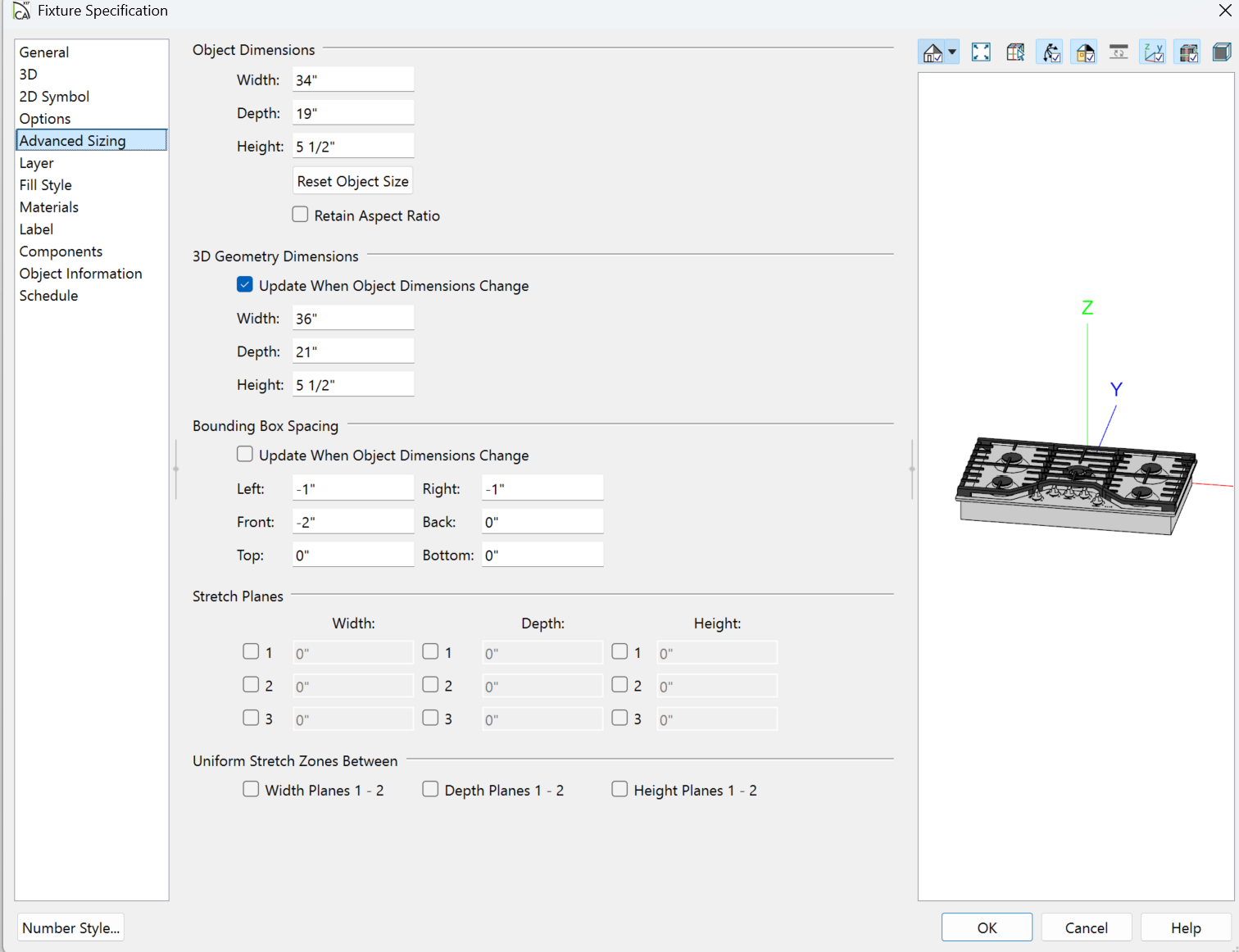Enable Width stretch plane 1 checkbox

coord(251,651)
